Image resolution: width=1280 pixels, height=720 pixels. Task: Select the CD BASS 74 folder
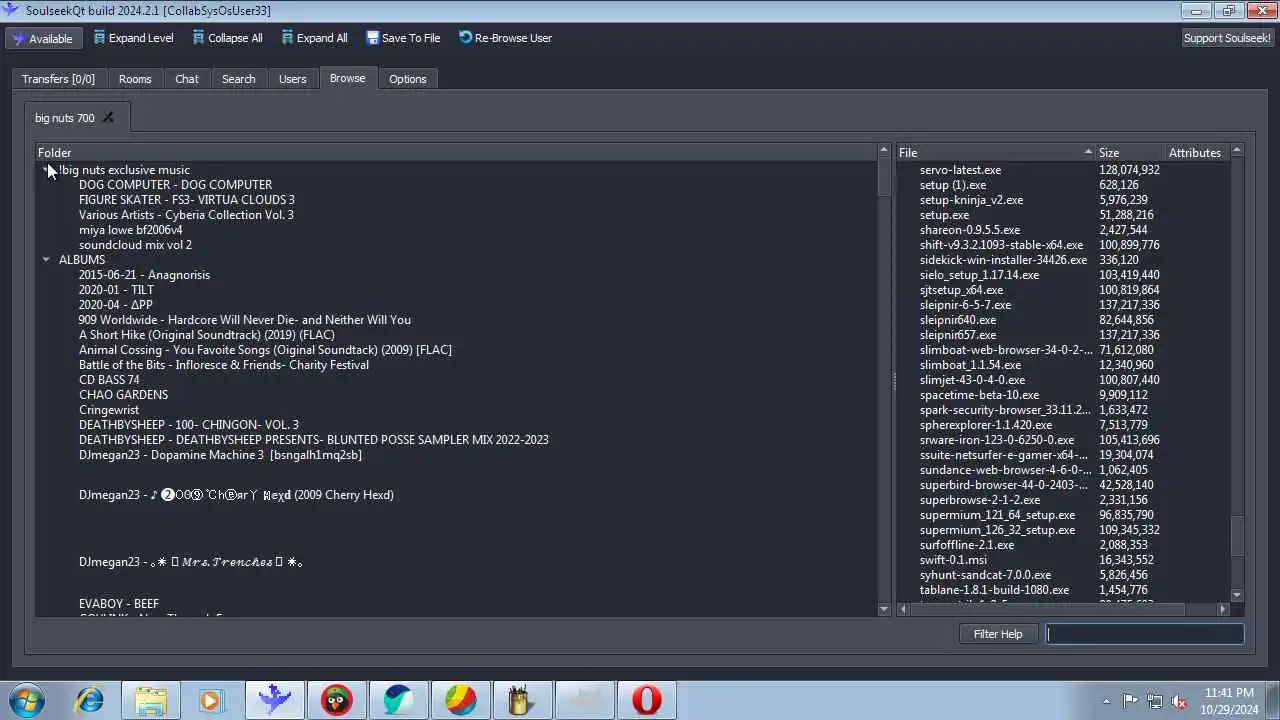[109, 380]
